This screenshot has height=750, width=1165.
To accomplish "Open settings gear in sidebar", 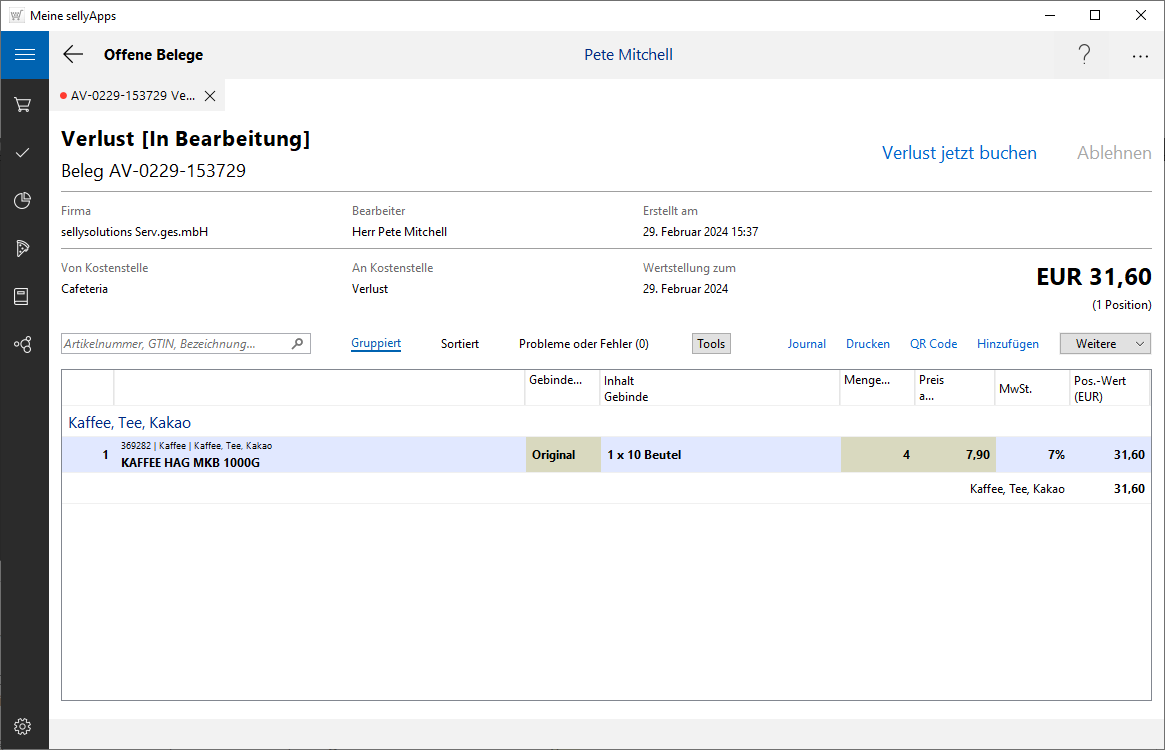I will point(23,726).
